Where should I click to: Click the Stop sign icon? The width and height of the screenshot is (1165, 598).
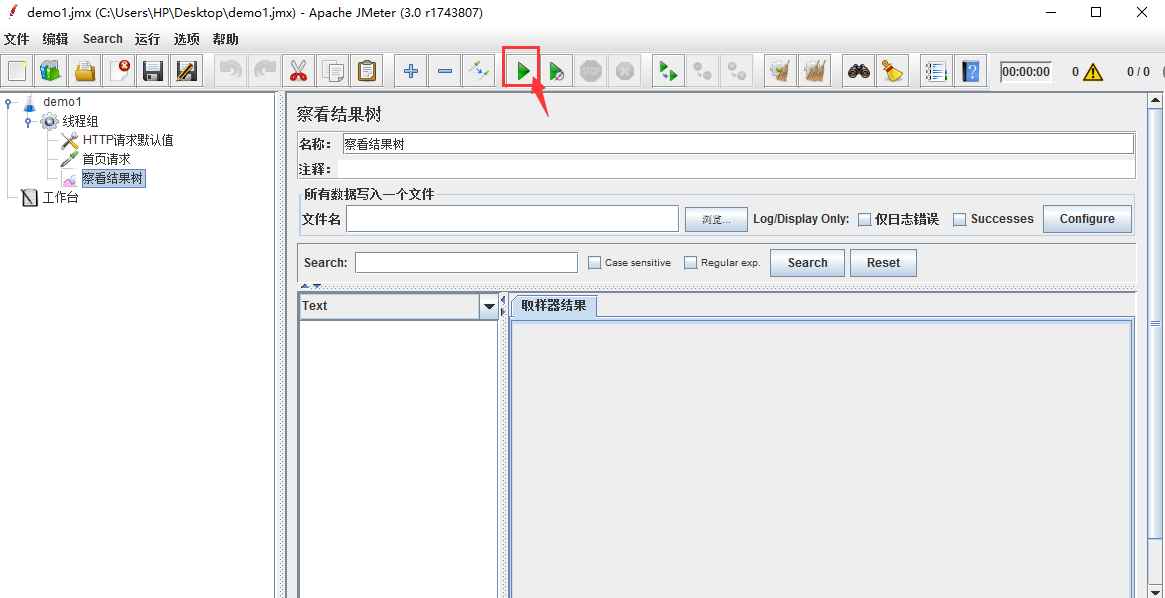coord(591,71)
